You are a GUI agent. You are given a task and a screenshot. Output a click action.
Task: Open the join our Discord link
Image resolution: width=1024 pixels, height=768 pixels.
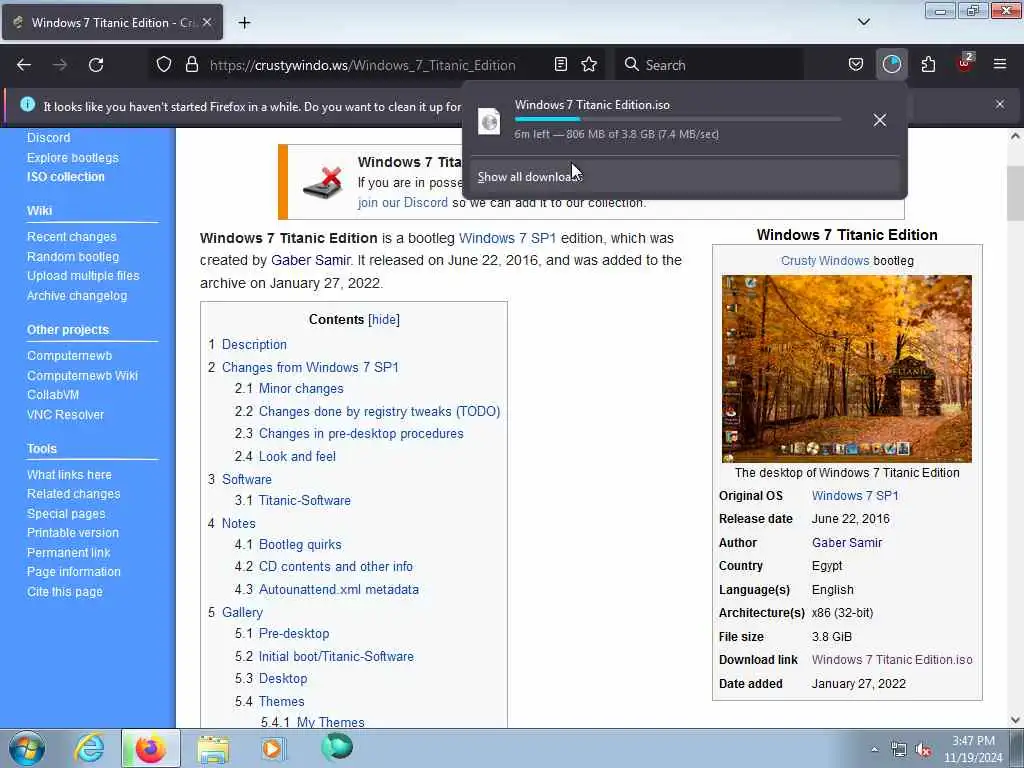click(403, 202)
